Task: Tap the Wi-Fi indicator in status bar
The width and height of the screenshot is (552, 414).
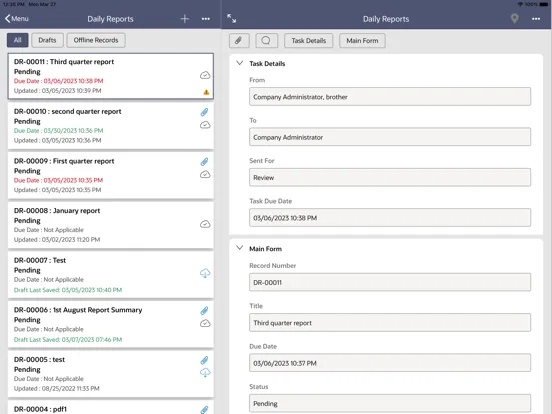Action: pos(520,4)
